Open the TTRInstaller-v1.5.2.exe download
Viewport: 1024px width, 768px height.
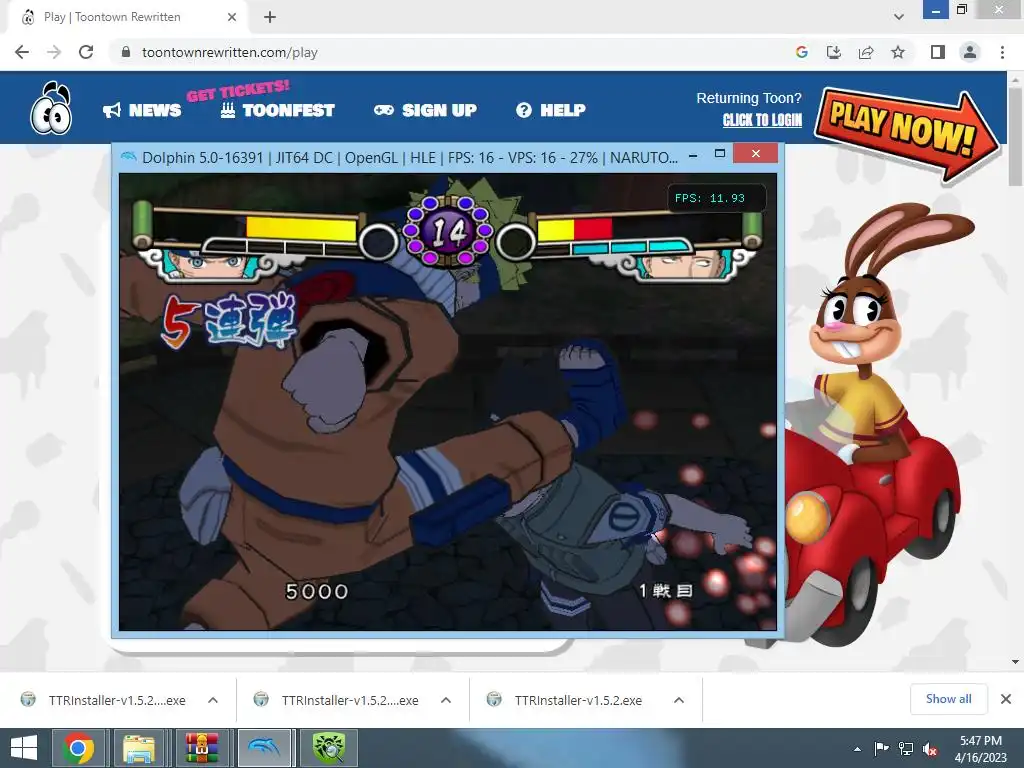(x=578, y=700)
